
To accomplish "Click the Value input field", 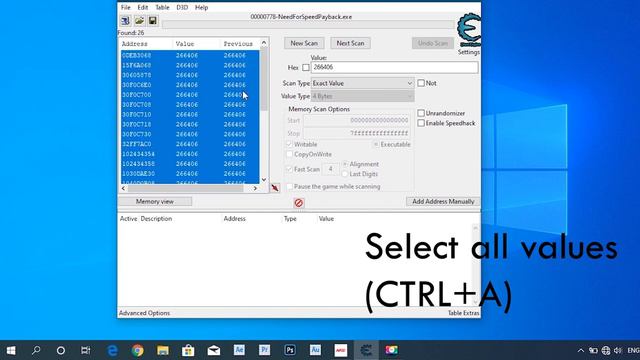I will (394, 68).
